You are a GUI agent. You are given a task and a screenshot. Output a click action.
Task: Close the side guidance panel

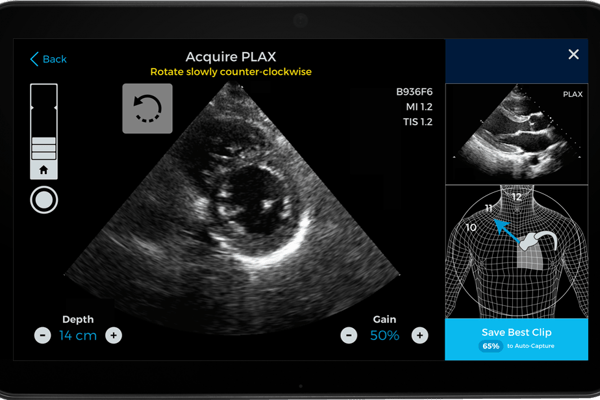tap(573, 55)
